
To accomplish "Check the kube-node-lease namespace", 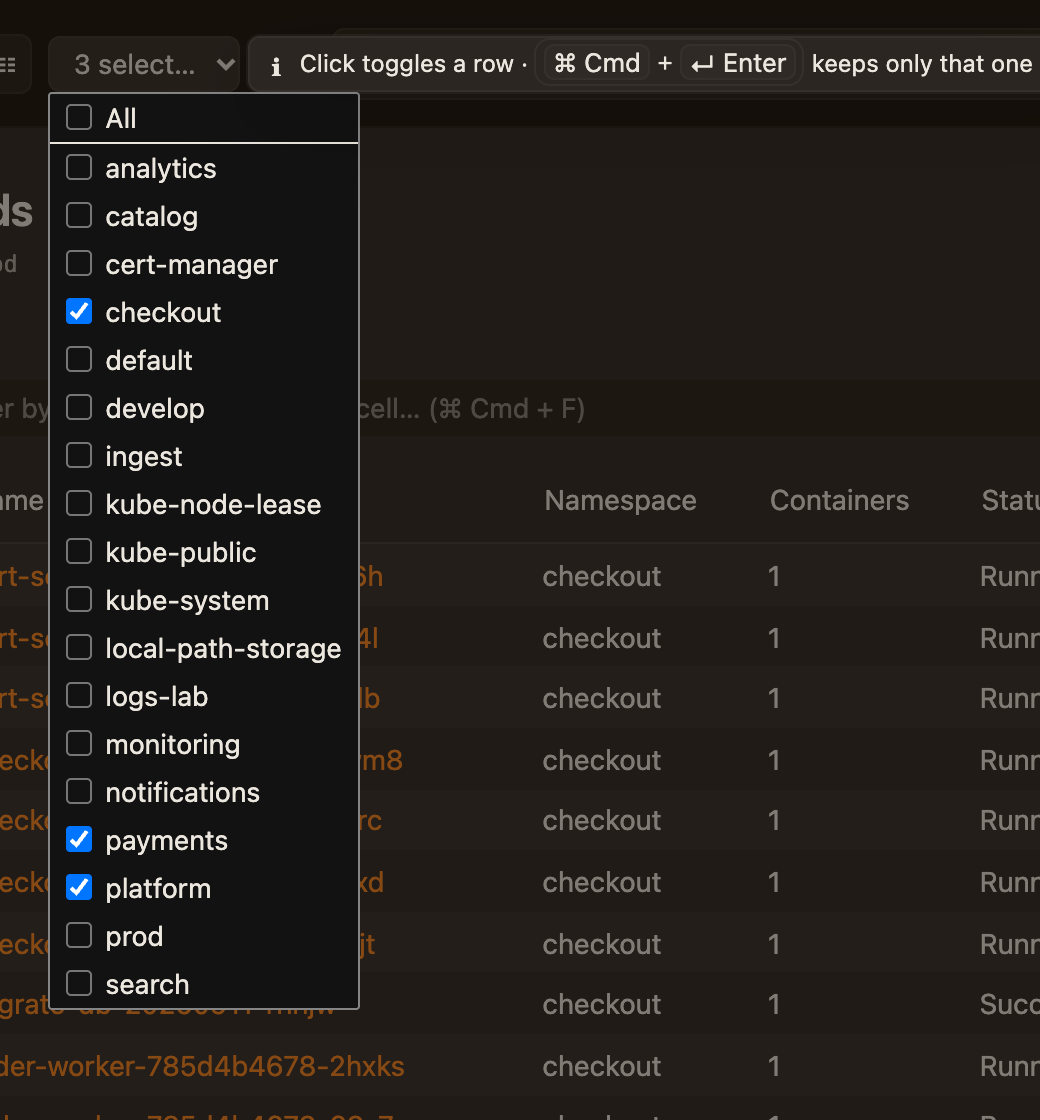I will tap(79, 504).
